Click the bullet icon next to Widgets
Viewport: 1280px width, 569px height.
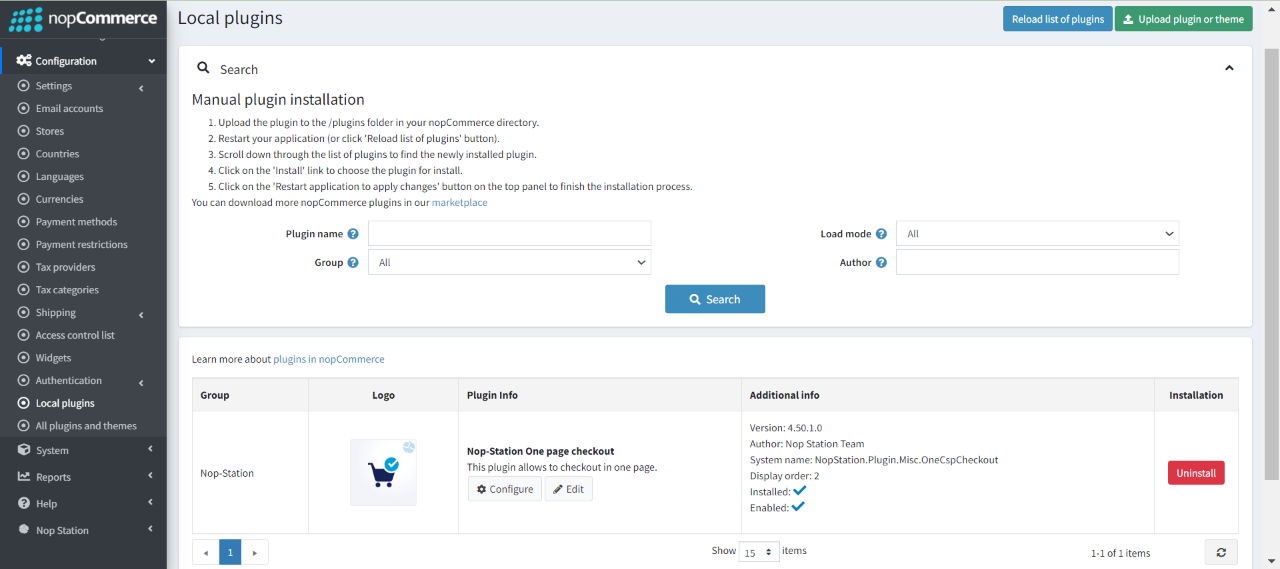click(24, 358)
